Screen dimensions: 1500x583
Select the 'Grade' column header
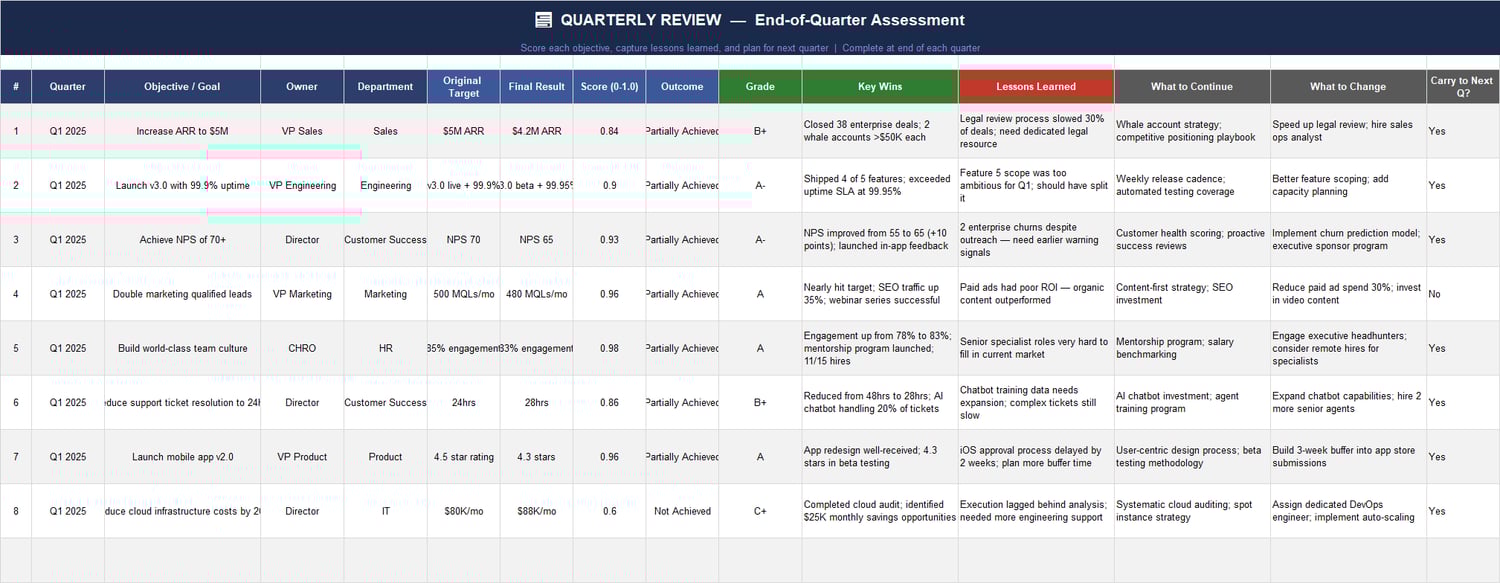tap(759, 86)
